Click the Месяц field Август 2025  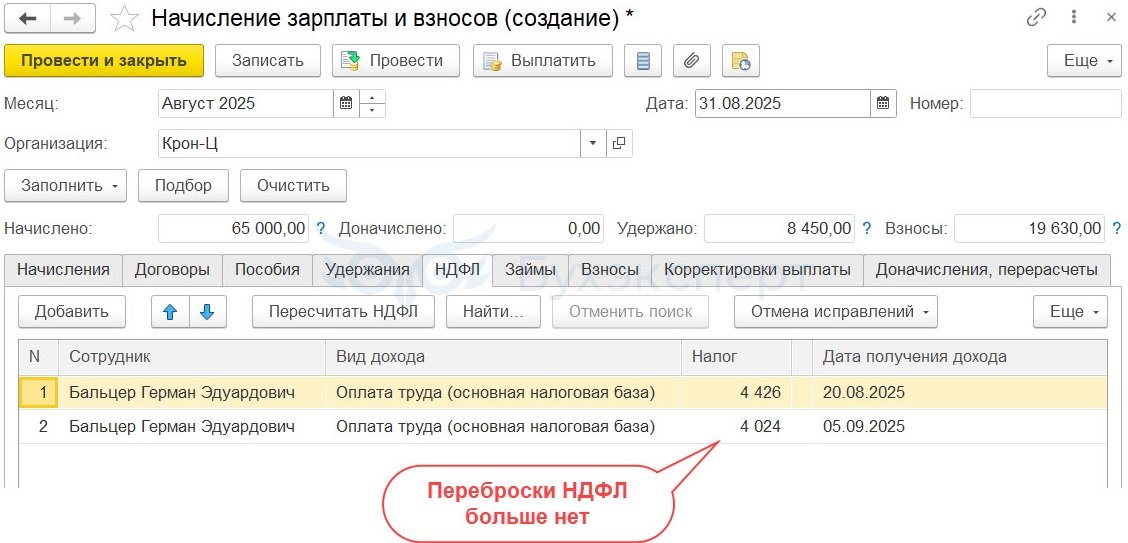245,104
